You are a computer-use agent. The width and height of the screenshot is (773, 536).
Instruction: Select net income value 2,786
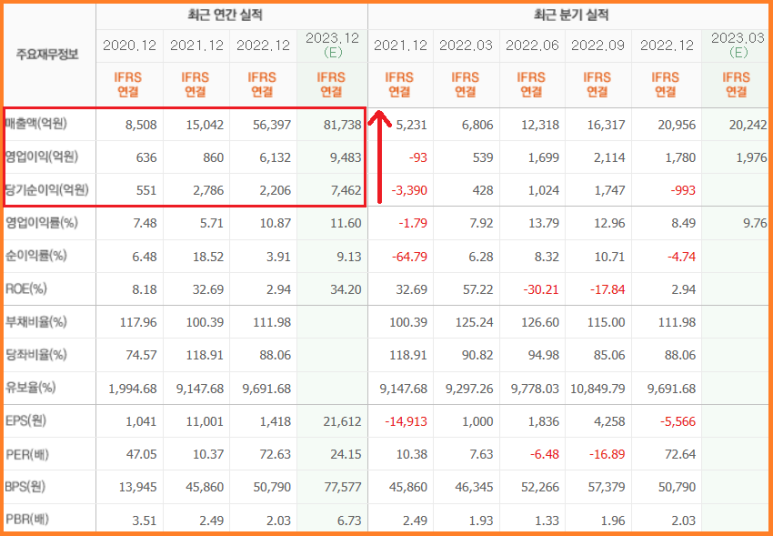pos(209,190)
